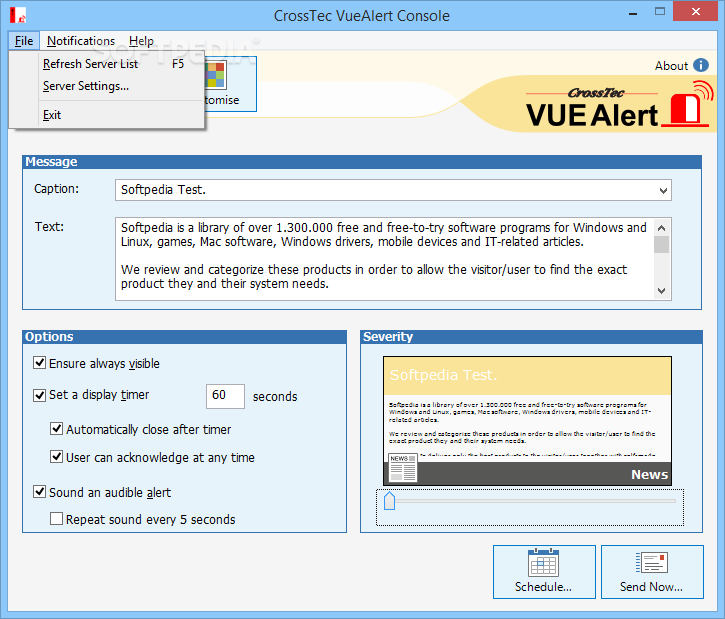Screen dimensions: 725x619
Task: Close the VueAlert Console window
Action: click(695, 12)
